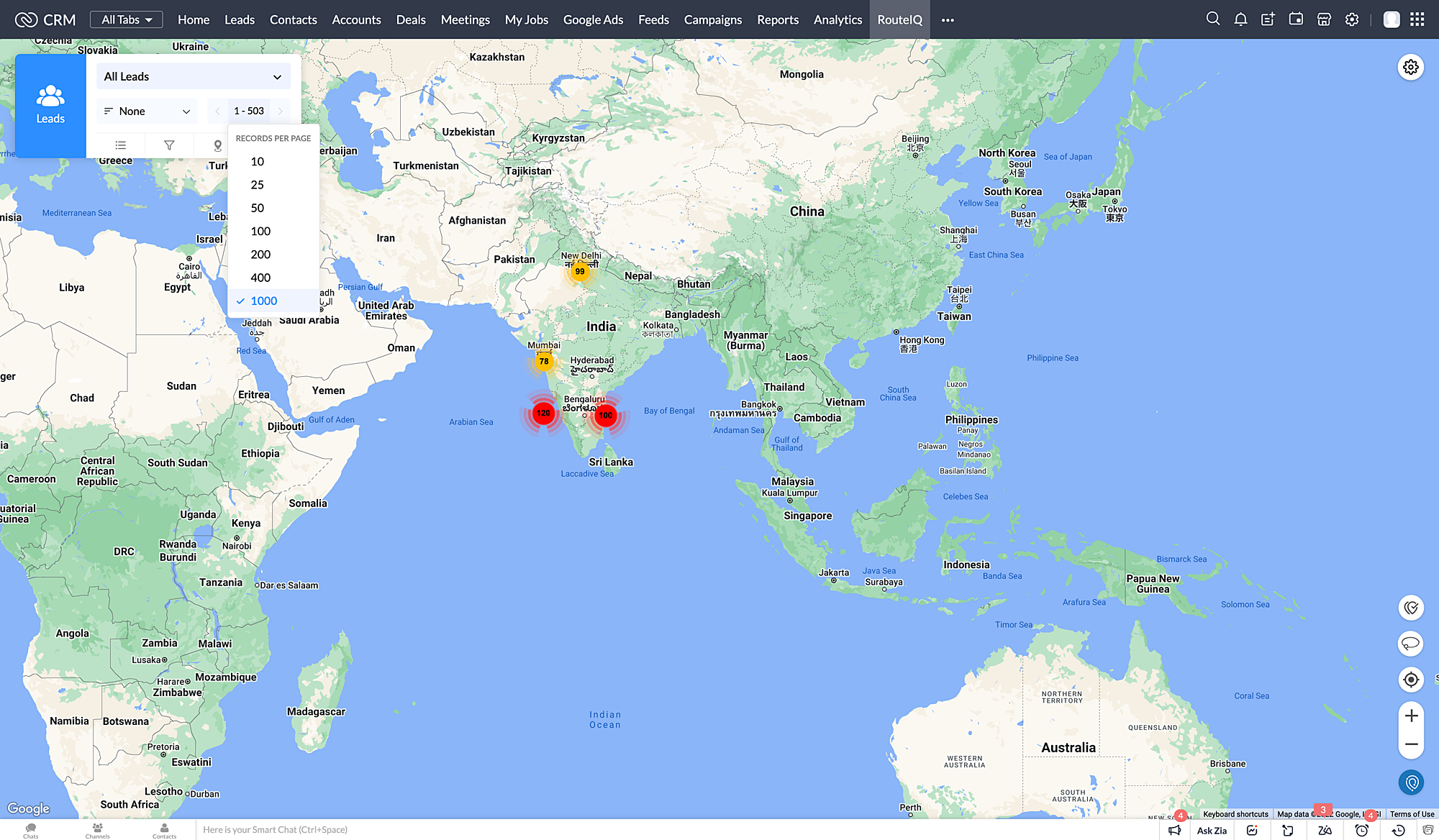Open the apps grid launcher

coord(1417,19)
